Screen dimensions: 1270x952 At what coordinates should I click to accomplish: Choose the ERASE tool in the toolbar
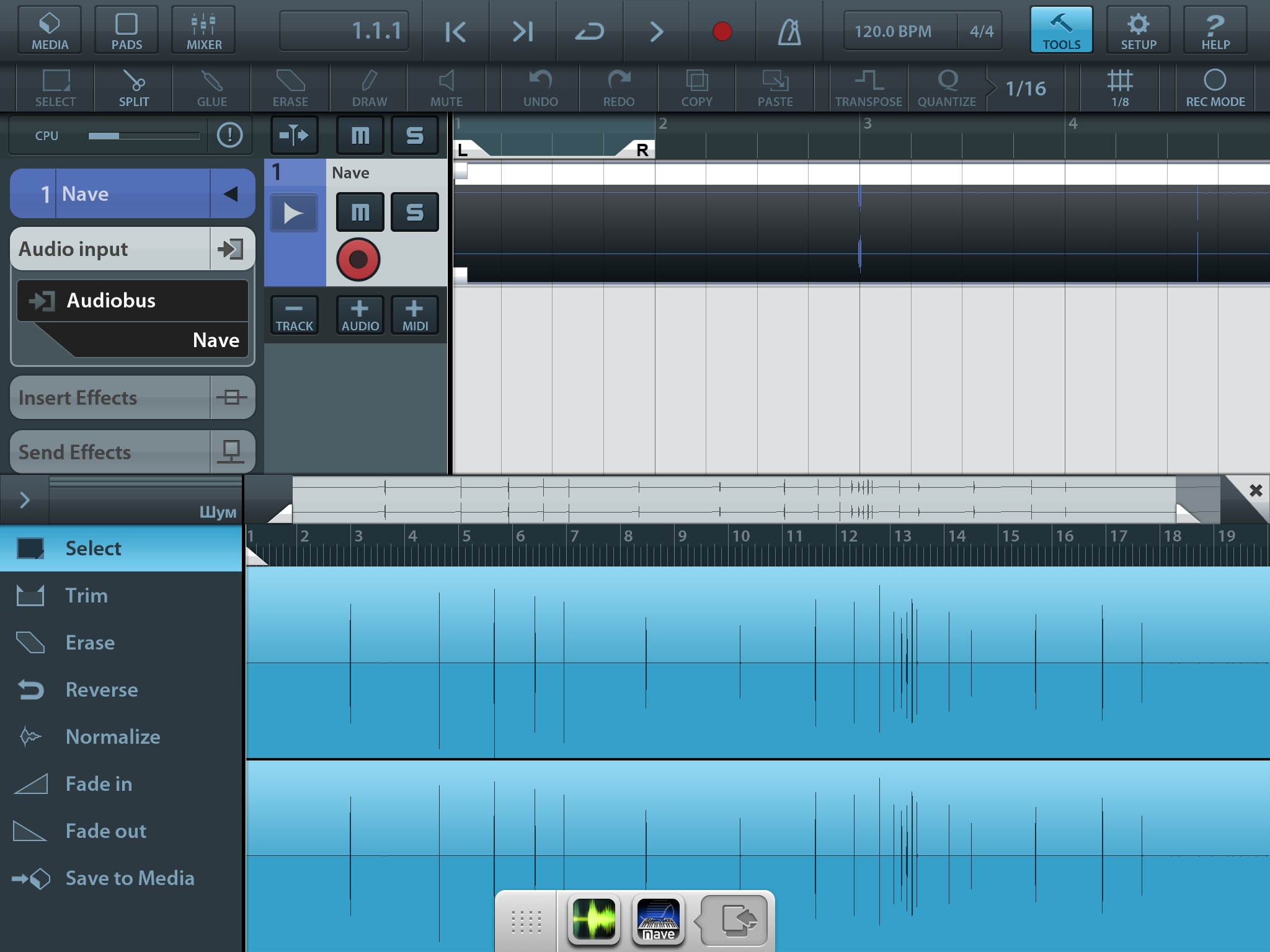[290, 88]
